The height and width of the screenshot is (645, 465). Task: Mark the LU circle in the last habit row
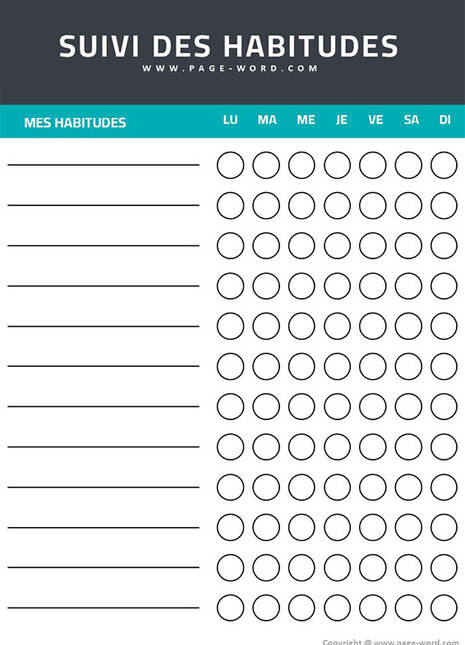click(230, 608)
